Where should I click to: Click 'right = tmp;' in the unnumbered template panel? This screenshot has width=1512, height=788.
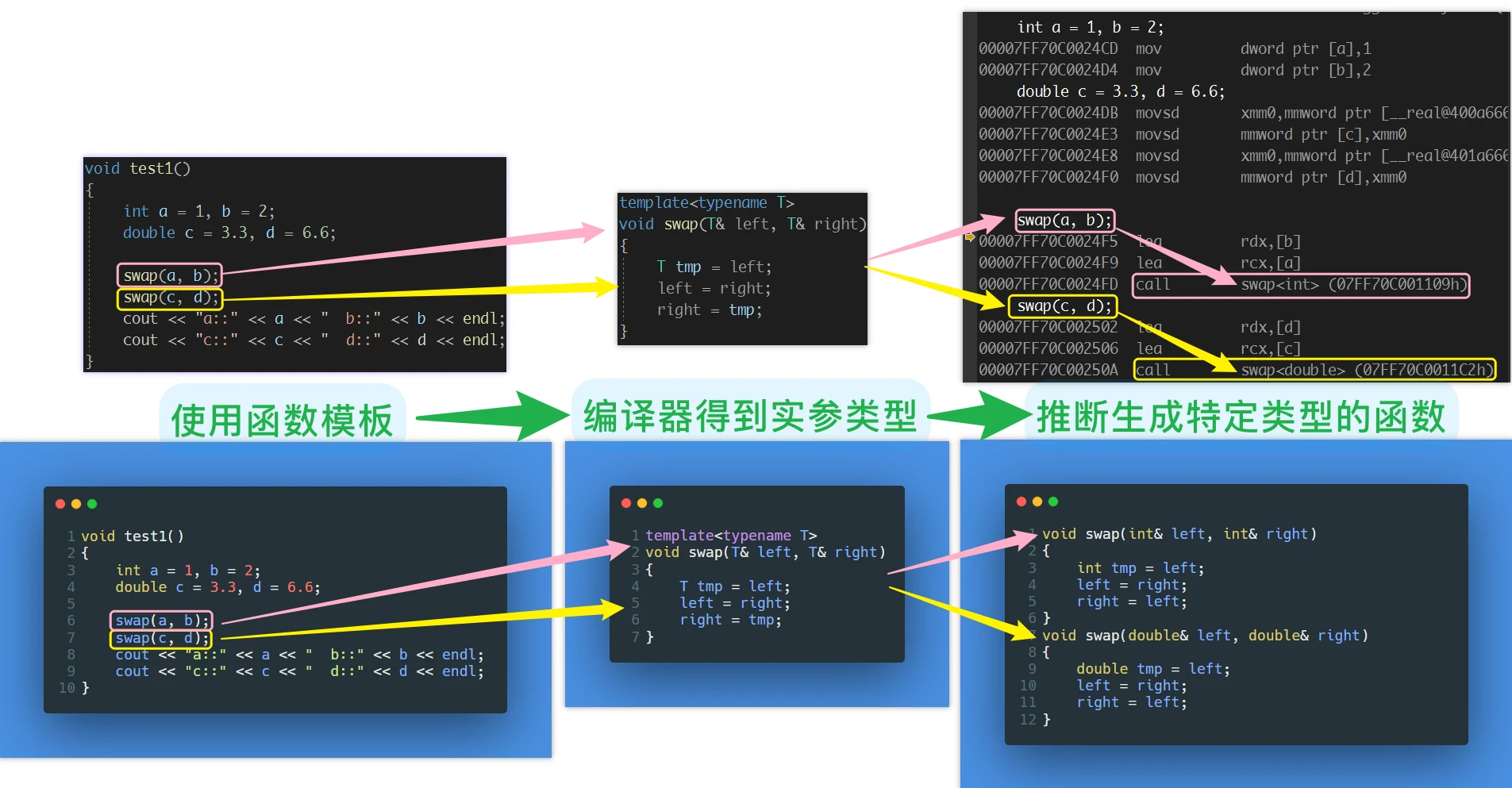pos(710,309)
